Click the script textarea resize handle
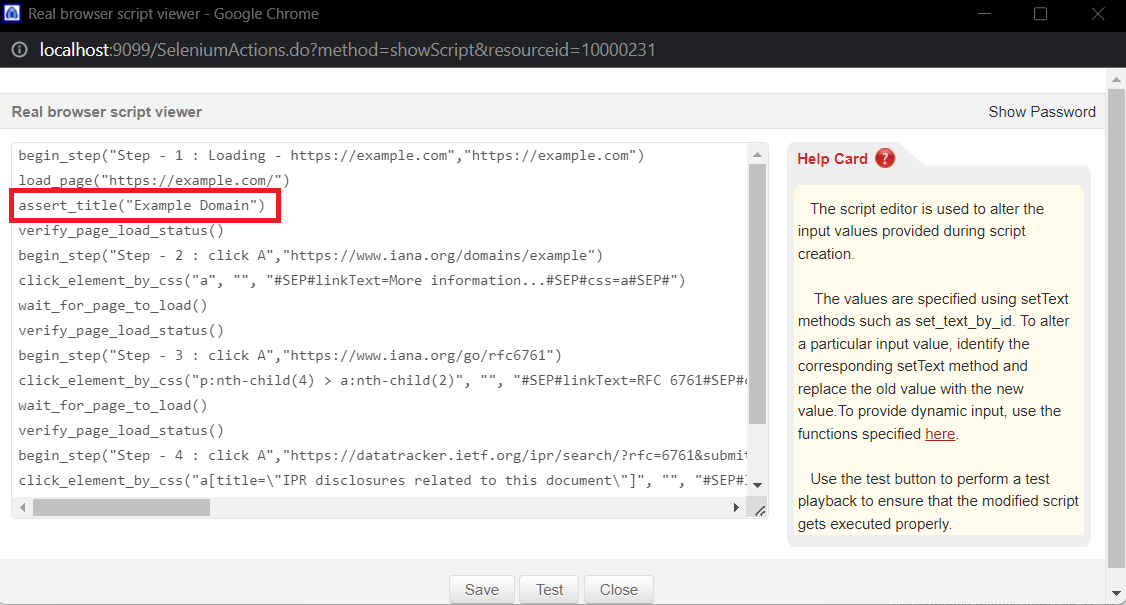 tap(759, 510)
